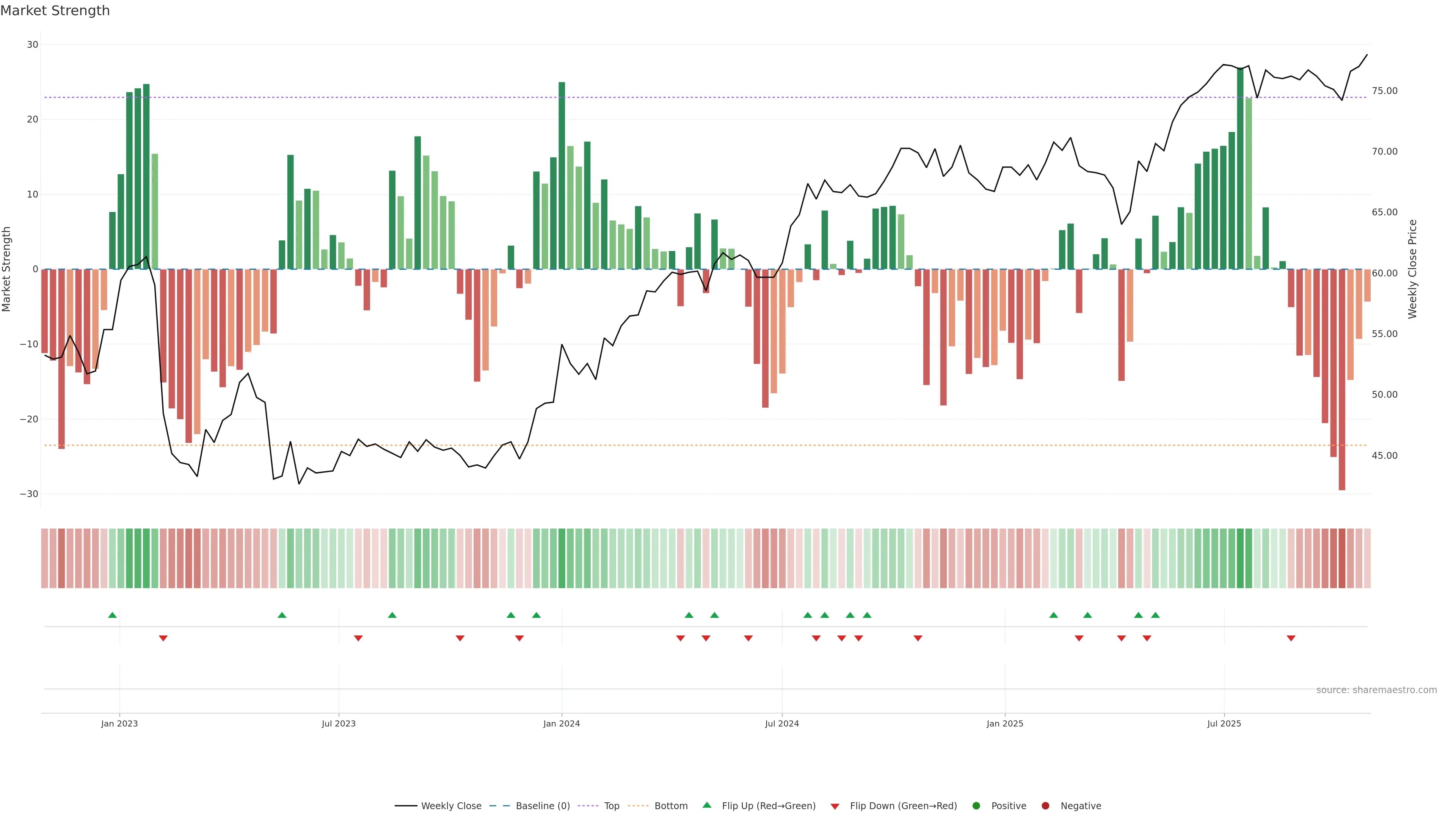Click the Market Strength chart title
The width and height of the screenshot is (1456, 819).
(x=55, y=11)
